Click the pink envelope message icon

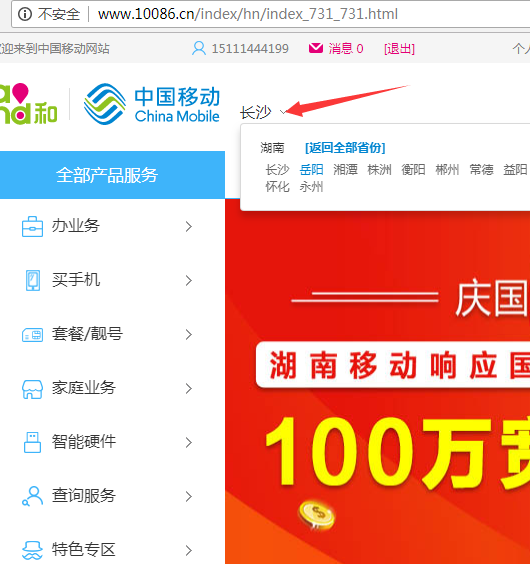pos(316,48)
